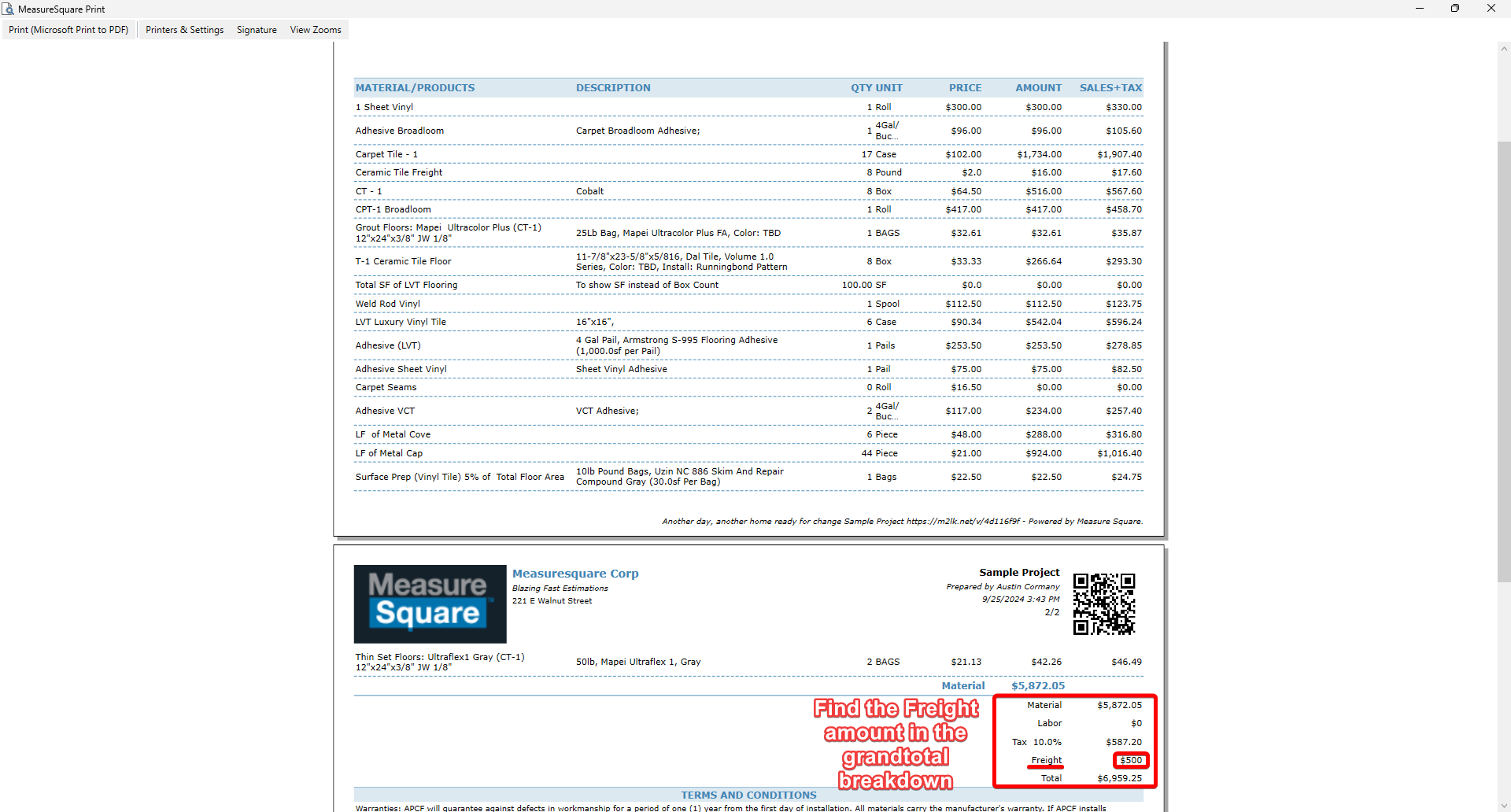Click the '221 E Walnut Street' address
Screen dimensions: 1511x812
(x=552, y=601)
